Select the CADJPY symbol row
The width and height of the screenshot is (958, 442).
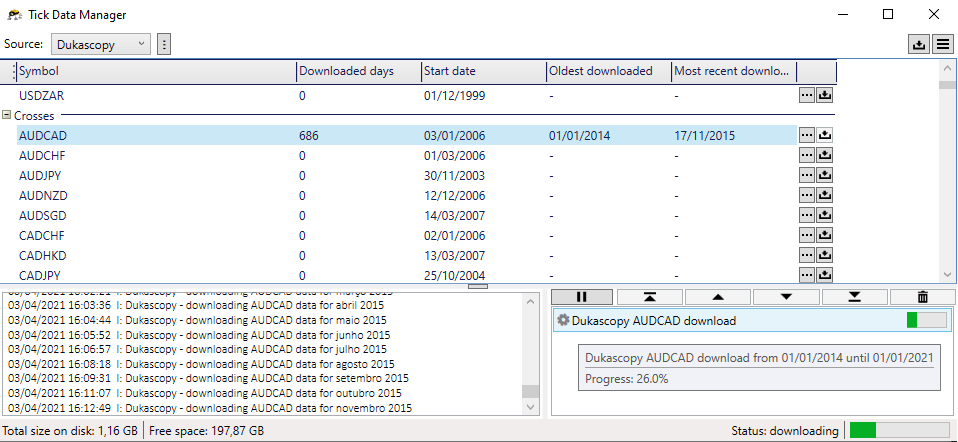pyautogui.click(x=406, y=274)
